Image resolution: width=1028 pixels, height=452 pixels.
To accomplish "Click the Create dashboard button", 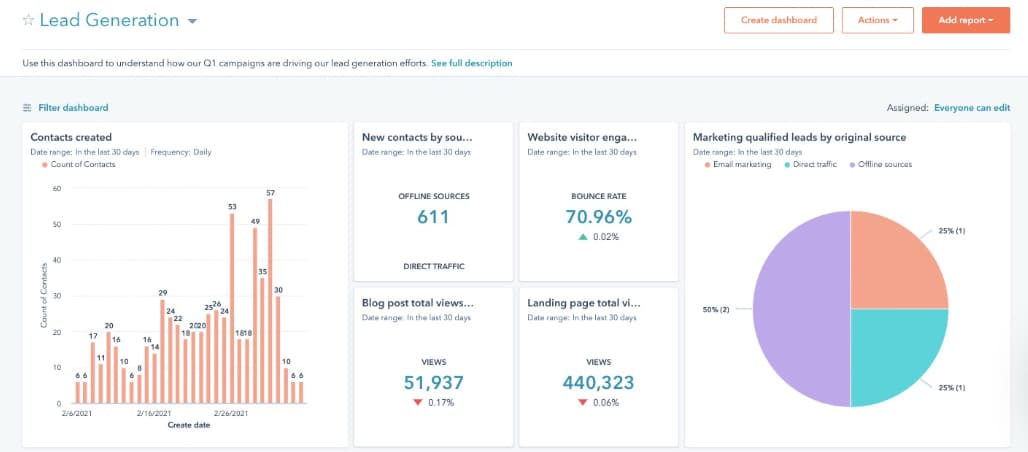I will tap(779, 20).
